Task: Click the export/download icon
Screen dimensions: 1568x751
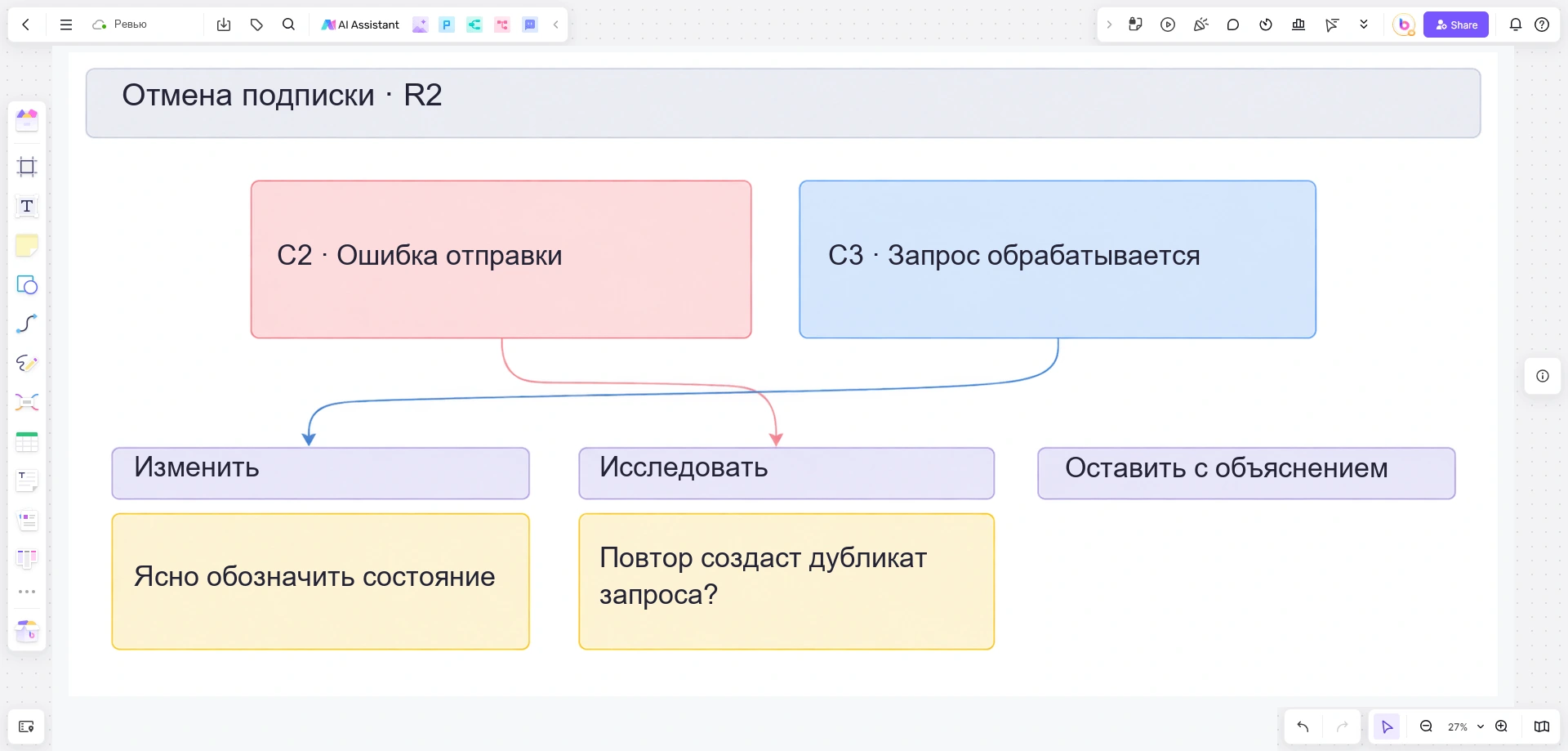Action: [x=224, y=25]
